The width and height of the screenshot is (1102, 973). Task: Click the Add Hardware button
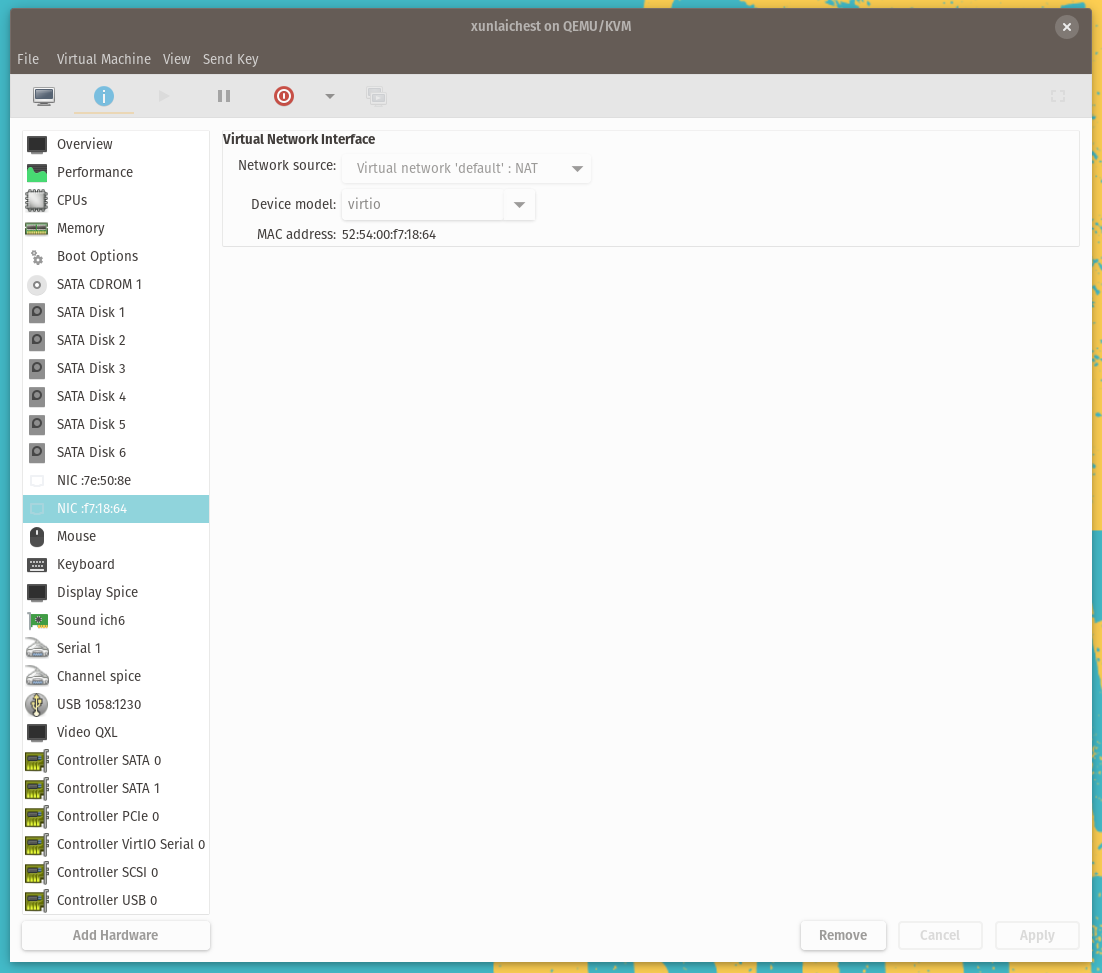tap(116, 935)
